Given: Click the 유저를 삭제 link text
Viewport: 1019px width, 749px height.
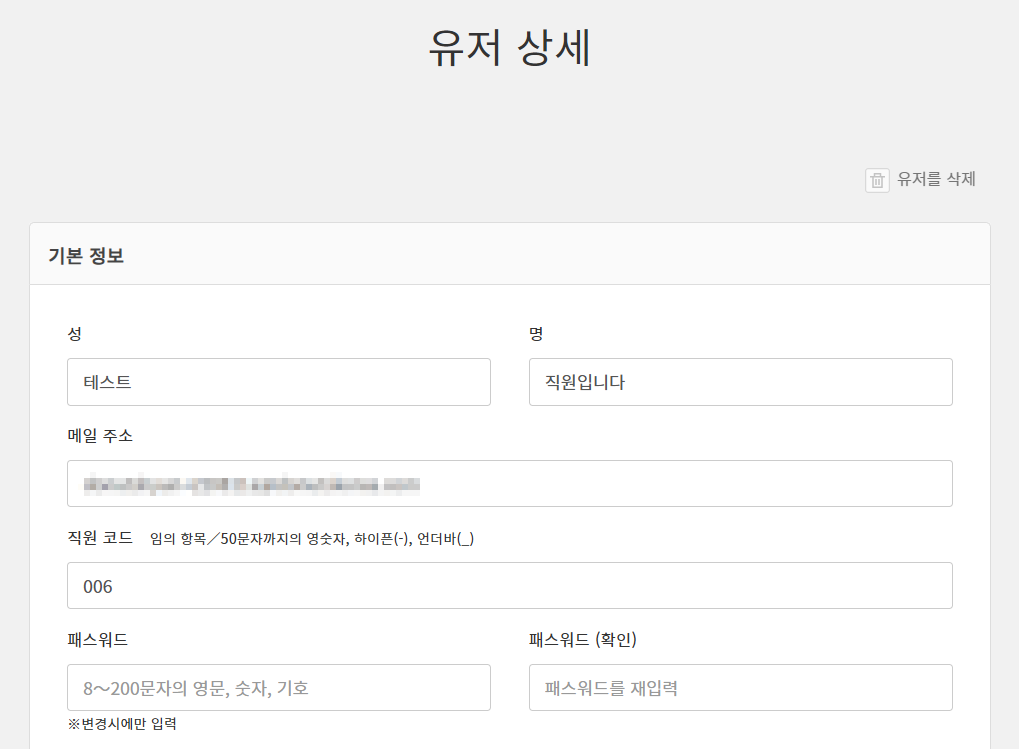Looking at the screenshot, I should click(x=936, y=179).
